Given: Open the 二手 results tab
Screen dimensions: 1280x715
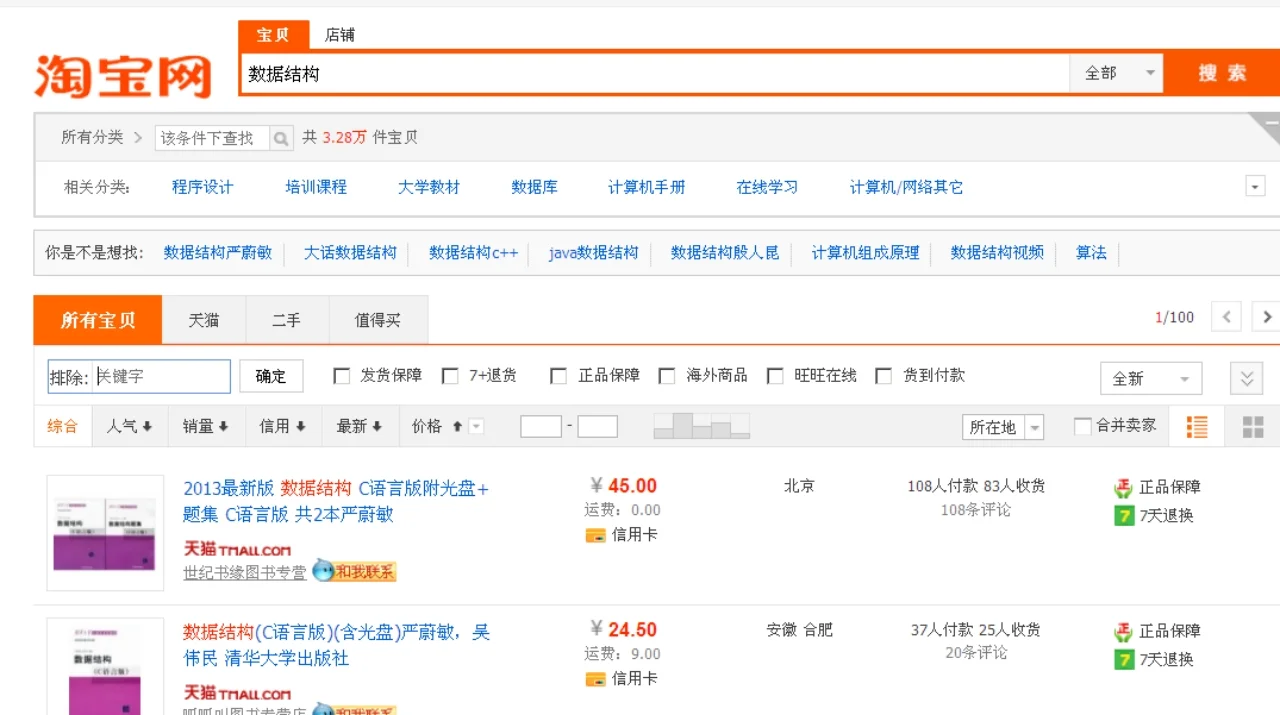Looking at the screenshot, I should (287, 320).
